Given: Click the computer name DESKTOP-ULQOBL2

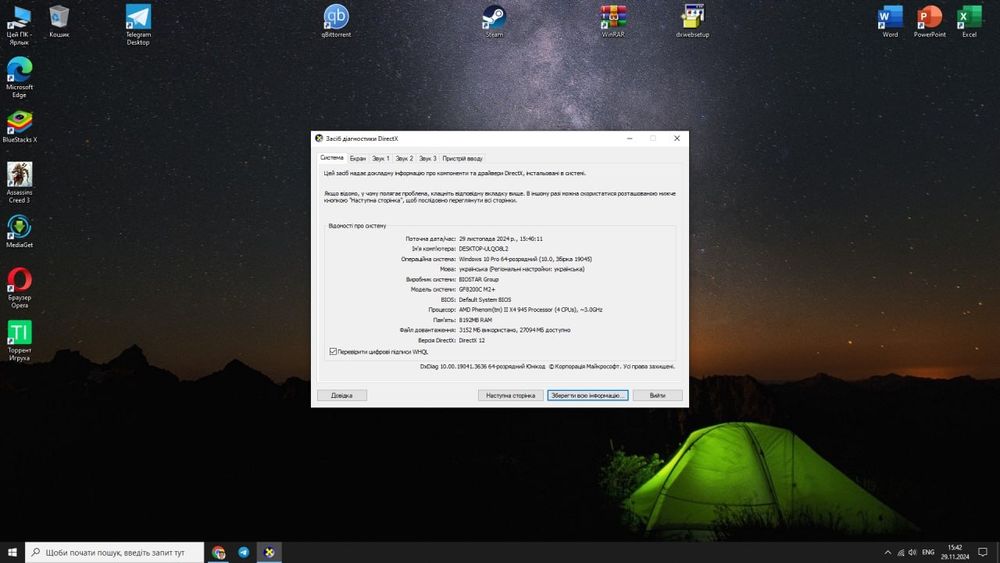Looking at the screenshot, I should coord(483,249).
